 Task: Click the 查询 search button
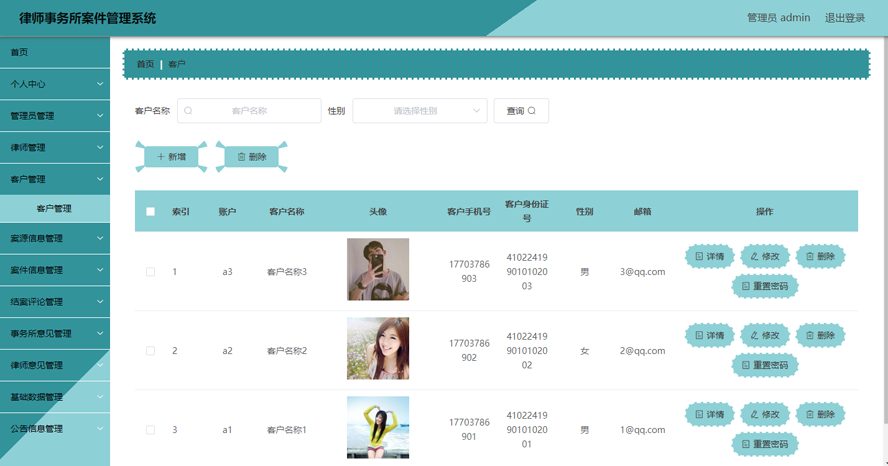(x=521, y=111)
